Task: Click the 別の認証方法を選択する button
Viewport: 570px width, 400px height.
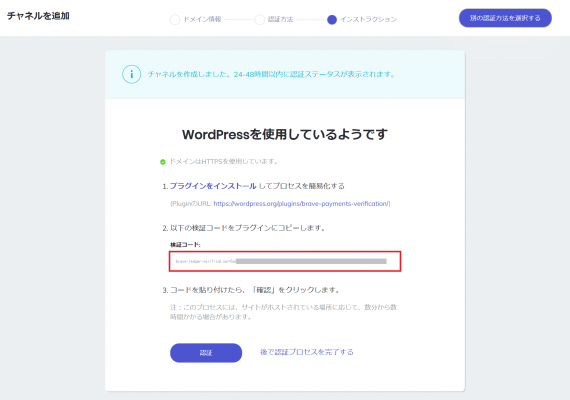Action: click(x=505, y=18)
